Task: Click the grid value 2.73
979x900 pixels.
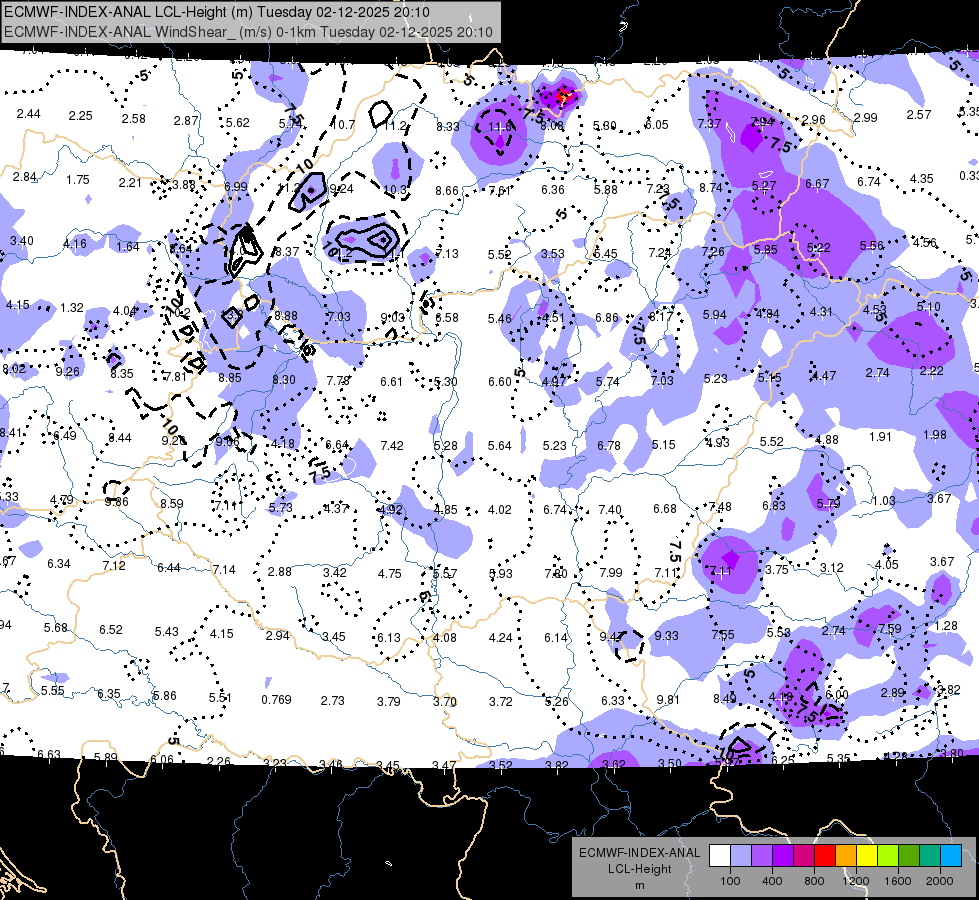Action: click(333, 701)
